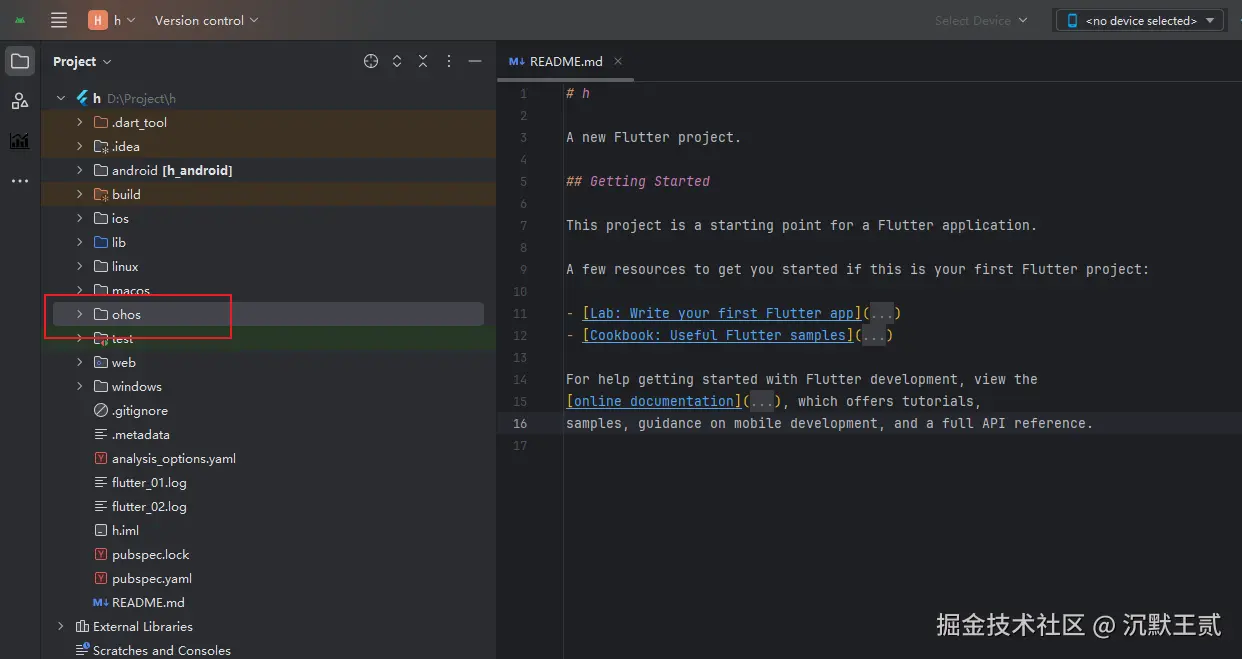Click Expand All icon in Project panel

pyautogui.click(x=397, y=61)
